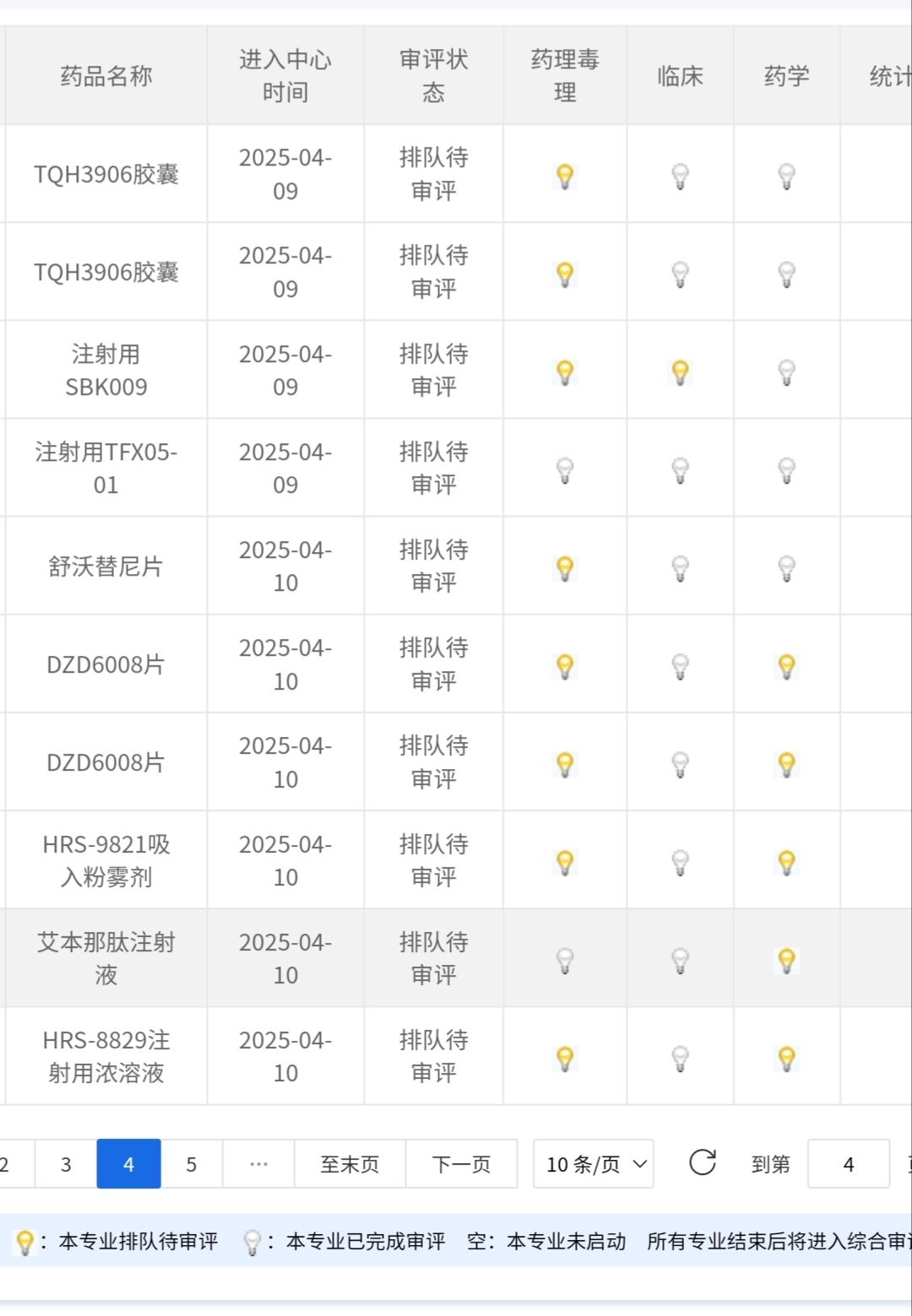The height and width of the screenshot is (1316, 912).
Task: Click yellow 药理毒理 bulb for first TQH3906胶囊 row
Action: tap(565, 176)
